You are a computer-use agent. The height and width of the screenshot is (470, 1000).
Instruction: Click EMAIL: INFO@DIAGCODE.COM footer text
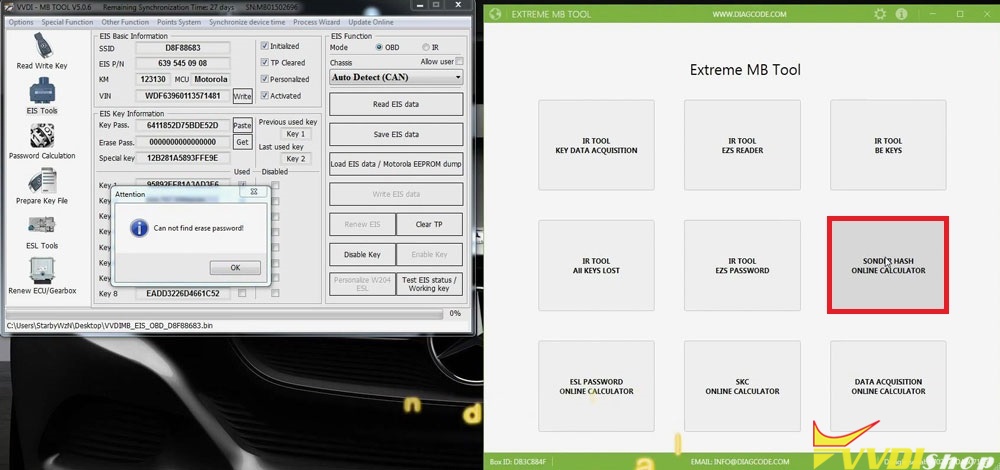(740, 461)
